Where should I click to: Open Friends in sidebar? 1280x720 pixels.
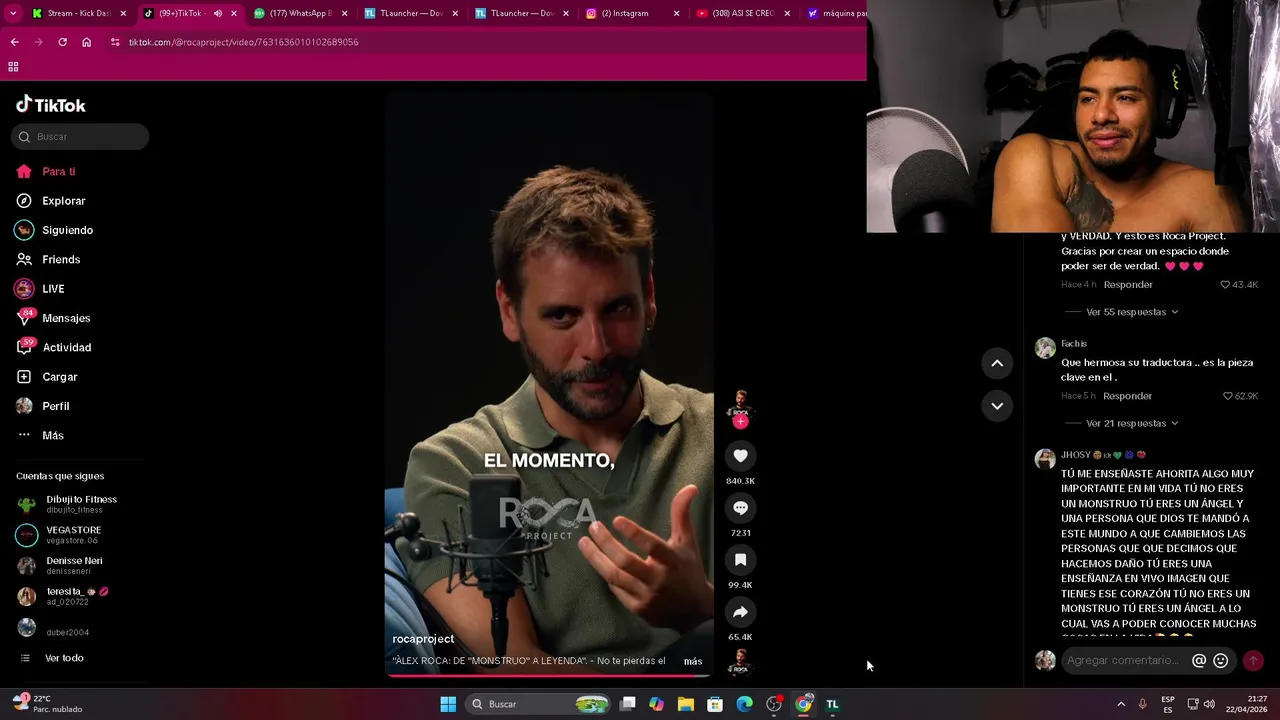(48, 260)
